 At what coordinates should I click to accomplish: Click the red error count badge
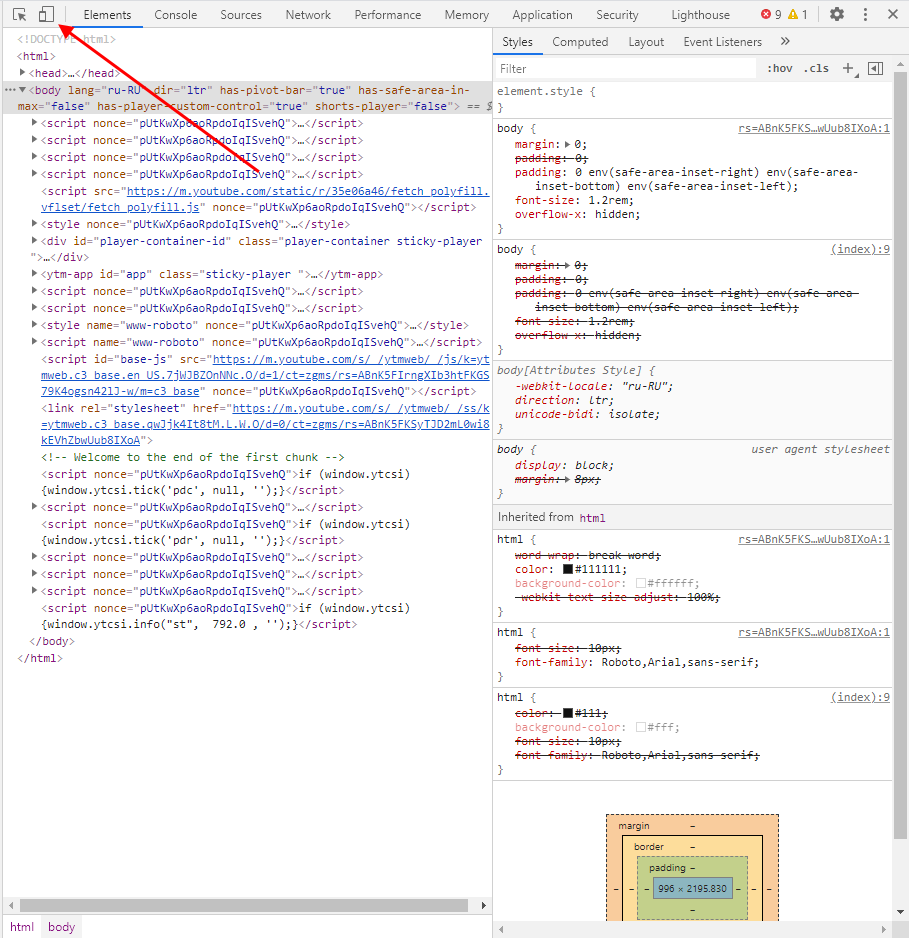(770, 14)
